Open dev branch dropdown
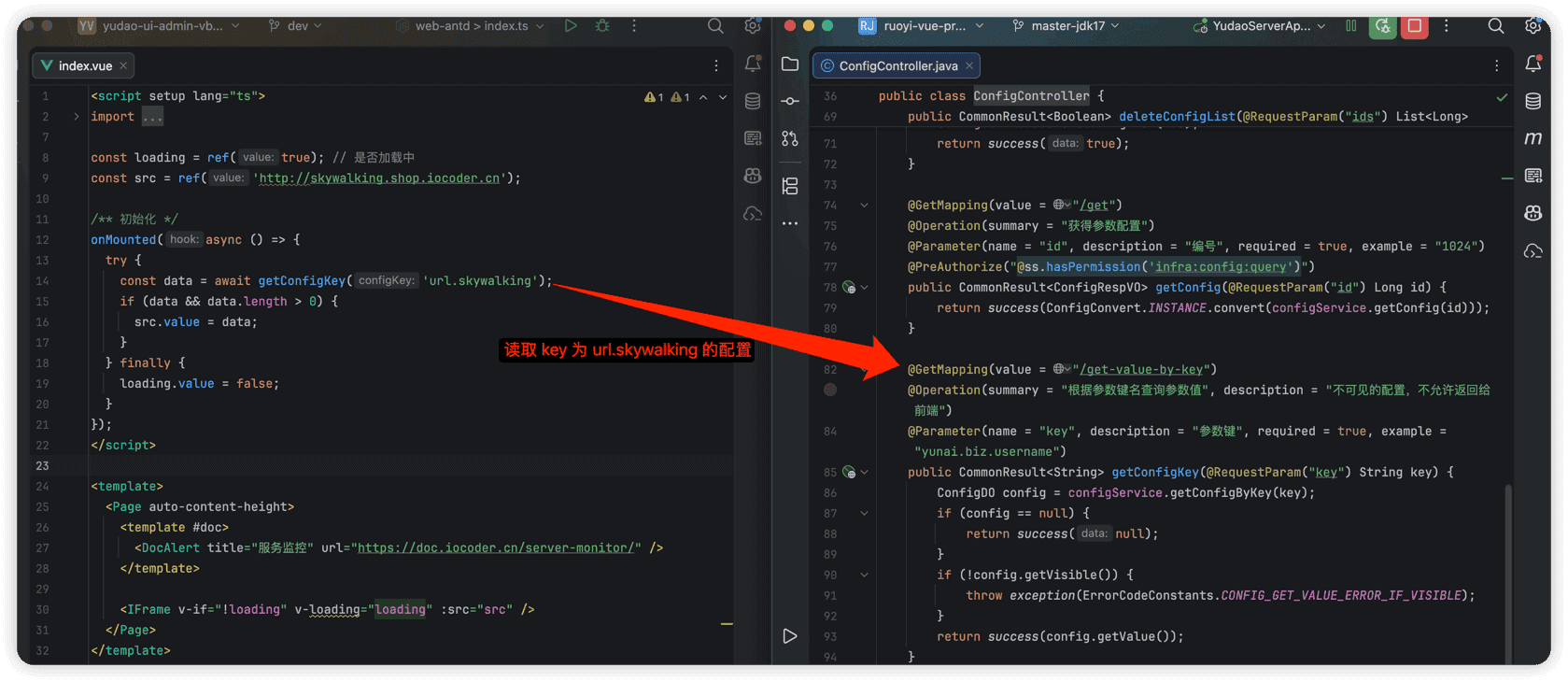This screenshot has height=682, width=1568. click(x=295, y=26)
